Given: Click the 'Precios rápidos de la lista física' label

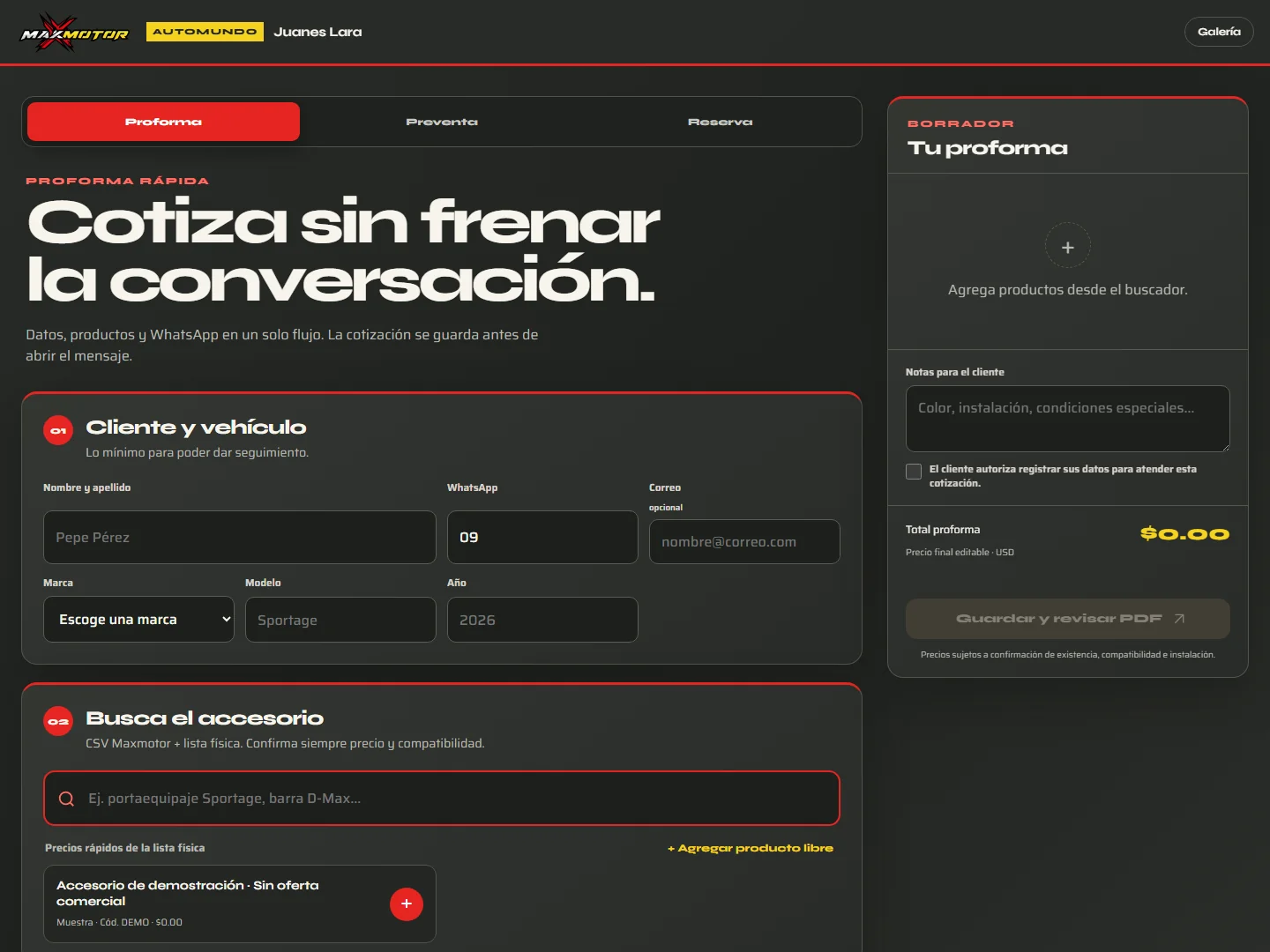Looking at the screenshot, I should [x=124, y=848].
